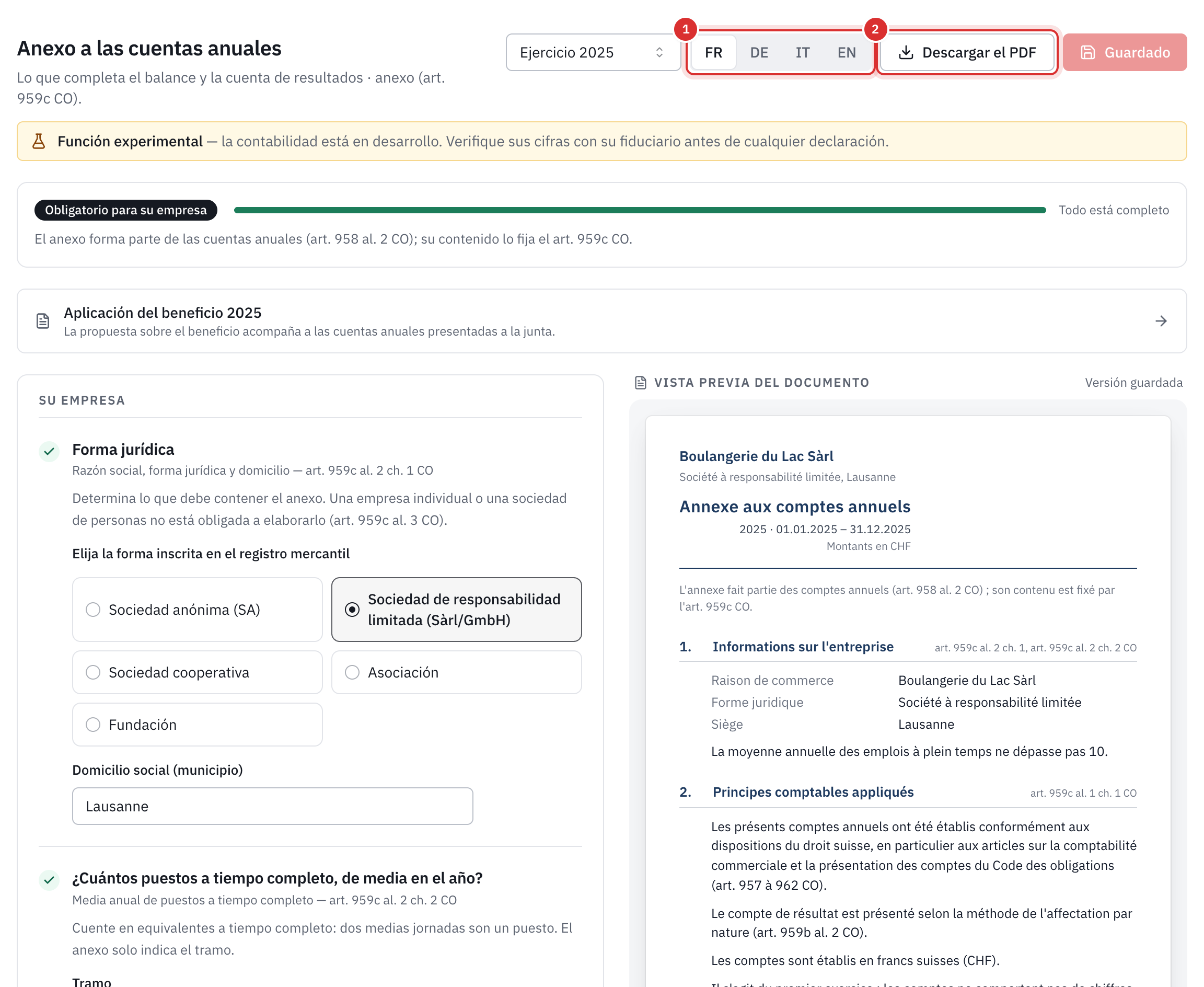1204x987 pixels.
Task: Click the SU EMPRESA section header
Action: pyautogui.click(x=82, y=400)
